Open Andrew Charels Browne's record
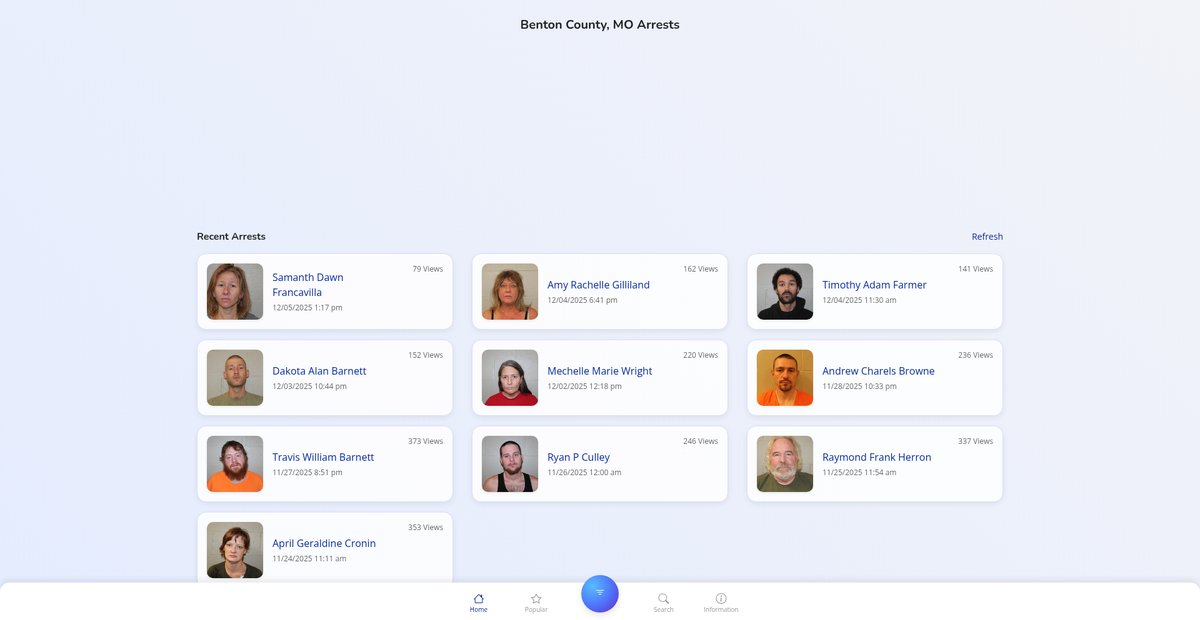1200x620 pixels. point(875,378)
